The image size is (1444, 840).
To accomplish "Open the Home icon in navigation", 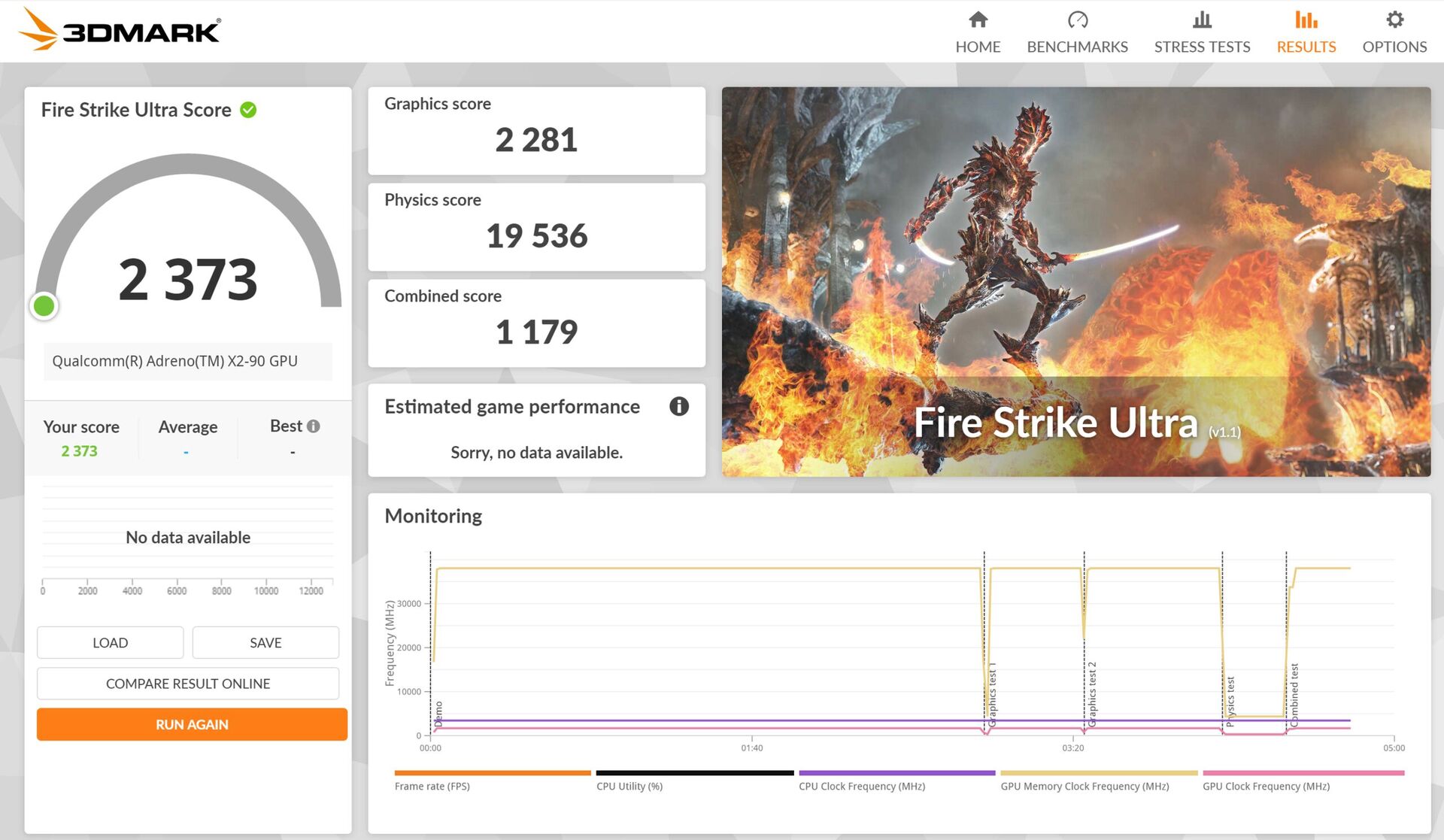I will (x=978, y=20).
